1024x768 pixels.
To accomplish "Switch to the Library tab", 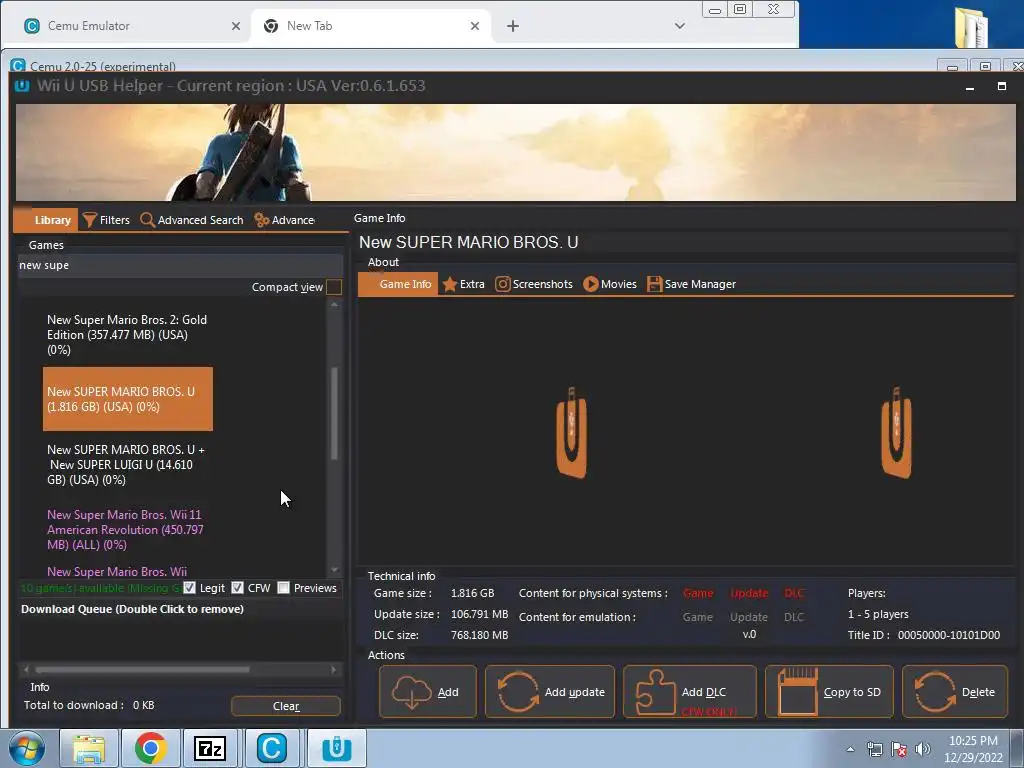I will (46, 220).
